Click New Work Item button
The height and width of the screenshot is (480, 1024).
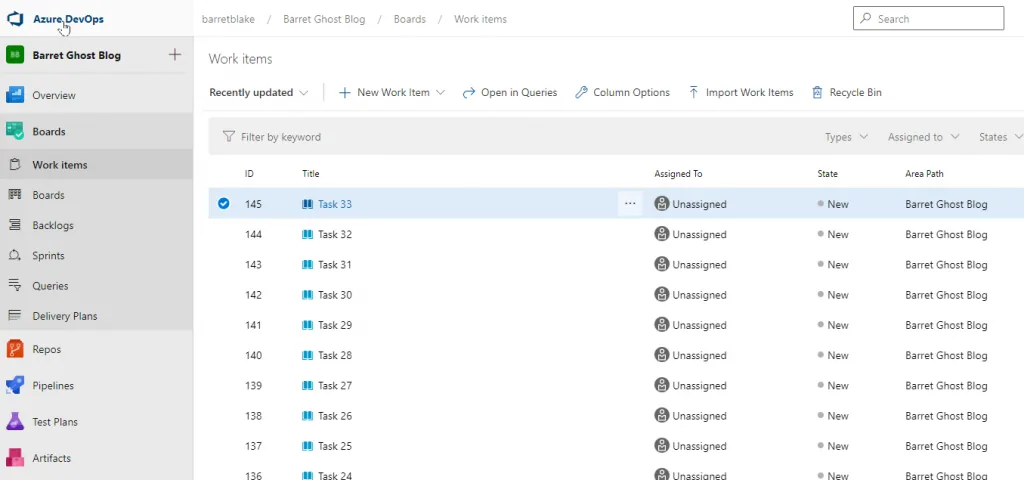tap(384, 93)
